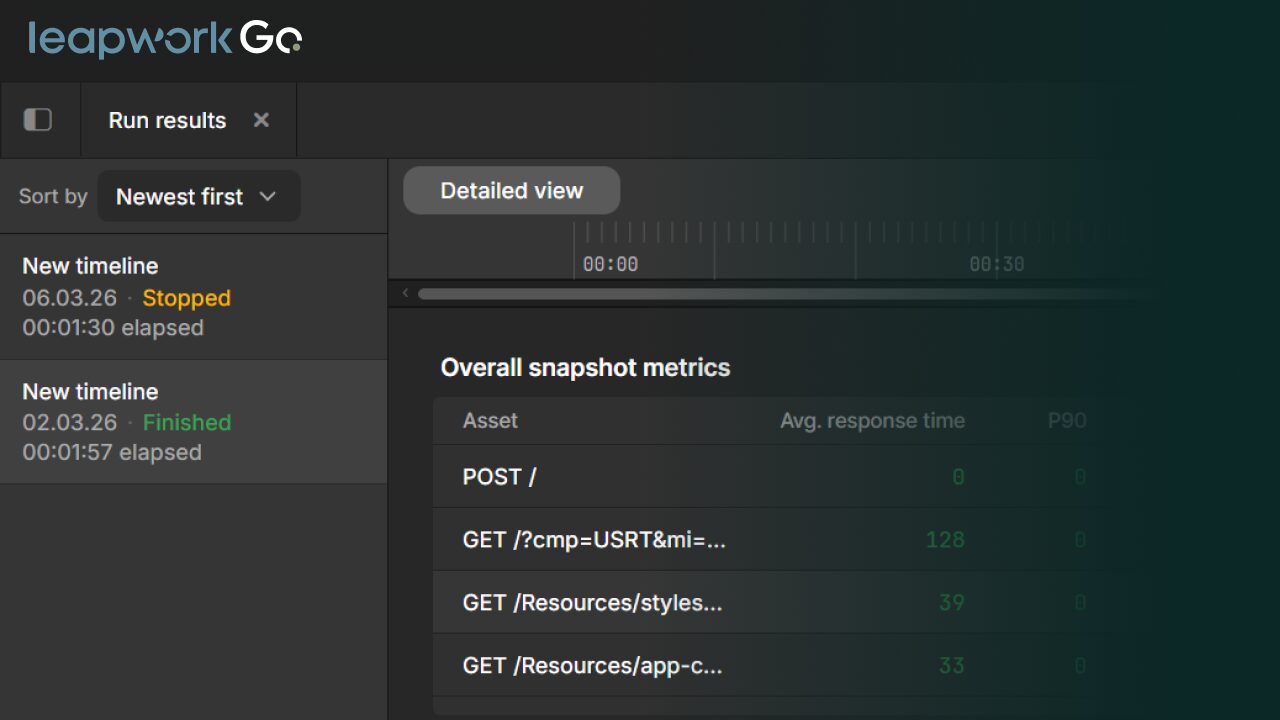This screenshot has width=1280, height=720.
Task: Click the 00:00 timeline marker
Action: (x=610, y=264)
